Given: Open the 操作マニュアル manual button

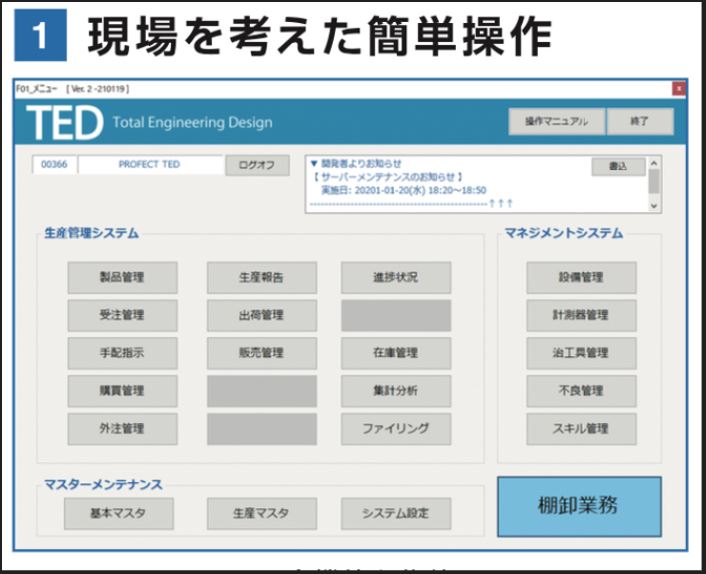Looking at the screenshot, I should tap(556, 122).
